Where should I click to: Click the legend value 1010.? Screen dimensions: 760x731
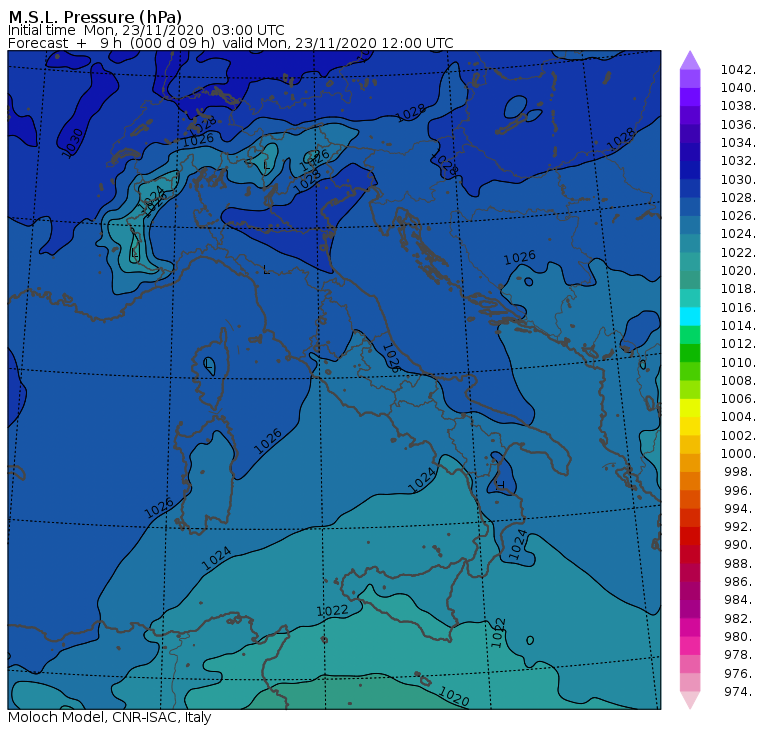(x=738, y=362)
